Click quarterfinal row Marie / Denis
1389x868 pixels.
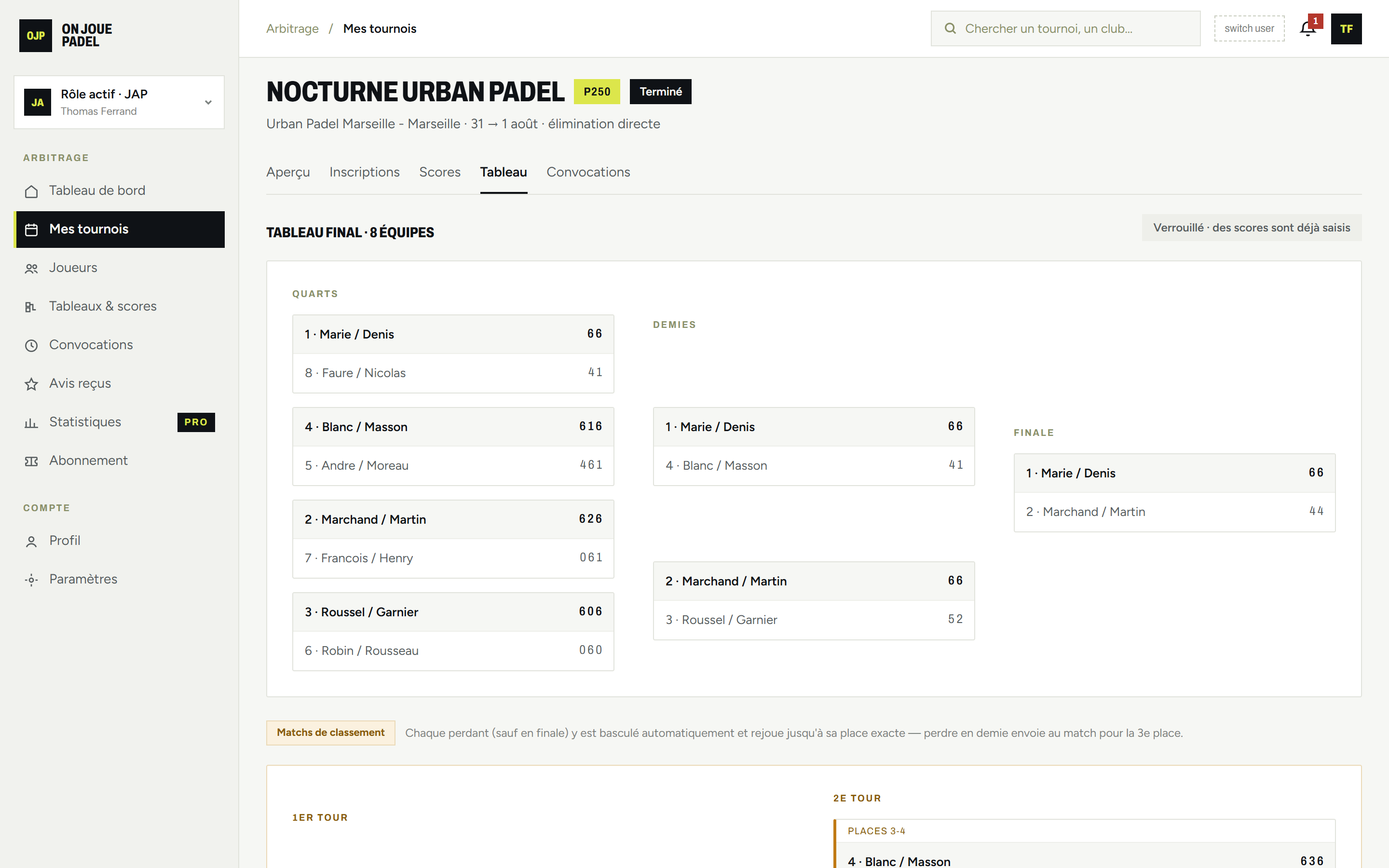453,334
